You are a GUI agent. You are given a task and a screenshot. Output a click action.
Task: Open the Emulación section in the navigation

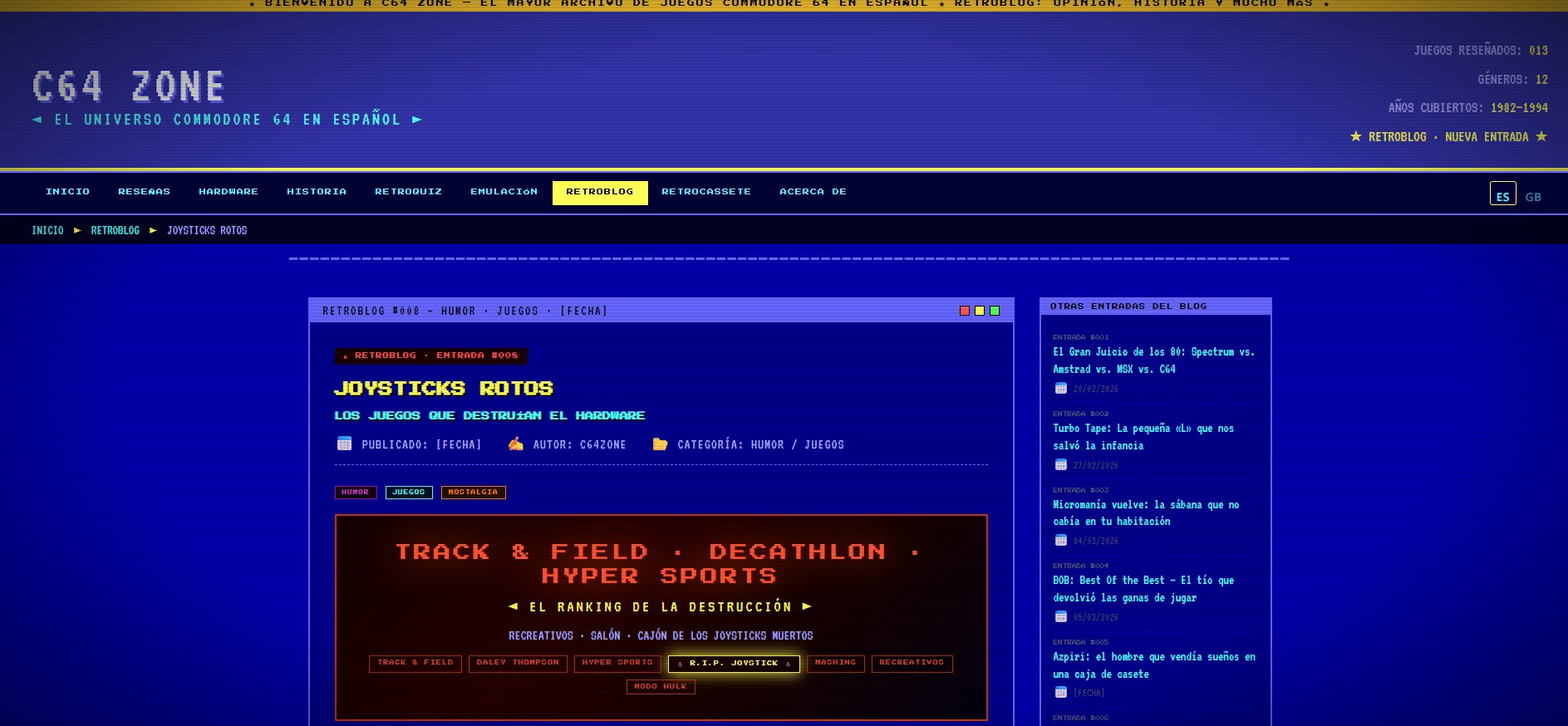[x=504, y=192]
